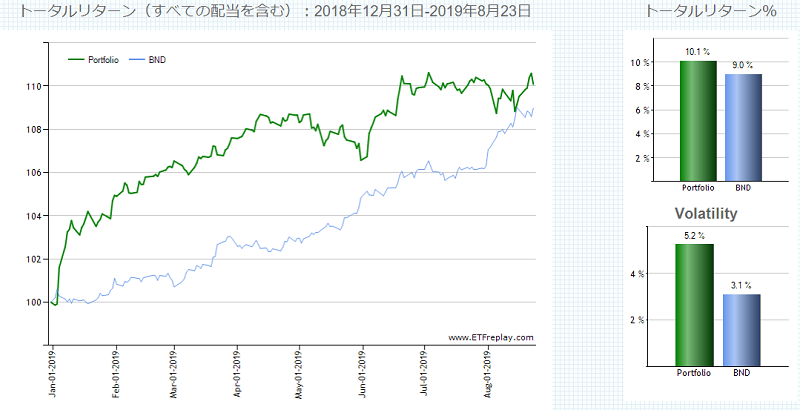Select the '10.1 %' value above Portfolio bar

(698, 52)
